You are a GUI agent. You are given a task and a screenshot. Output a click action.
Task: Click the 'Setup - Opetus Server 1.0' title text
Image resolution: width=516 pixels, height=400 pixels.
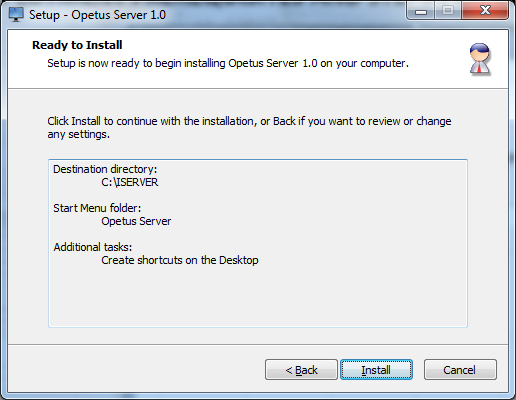click(x=97, y=15)
